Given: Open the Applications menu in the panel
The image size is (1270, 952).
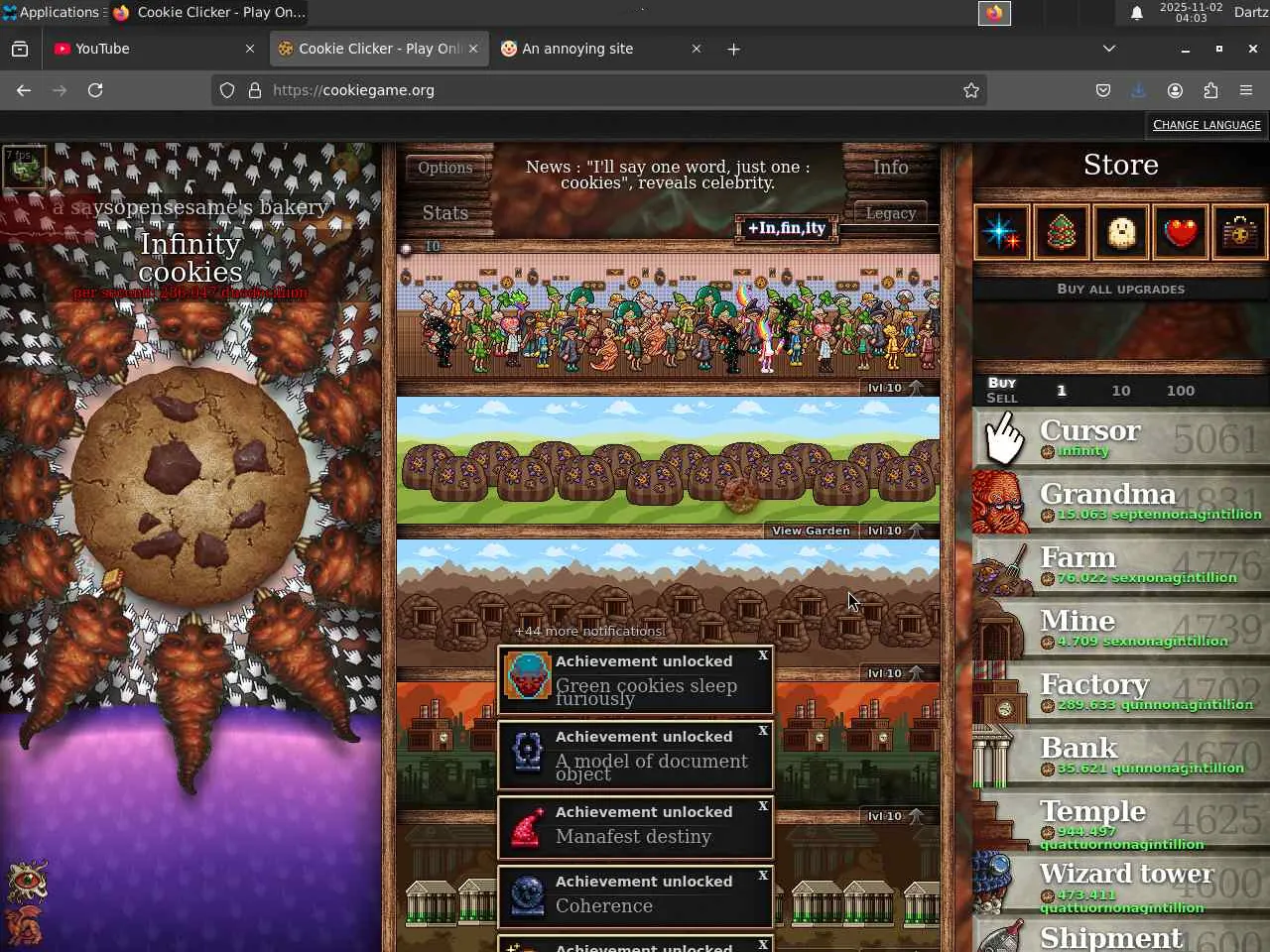Looking at the screenshot, I should pos(52,13).
